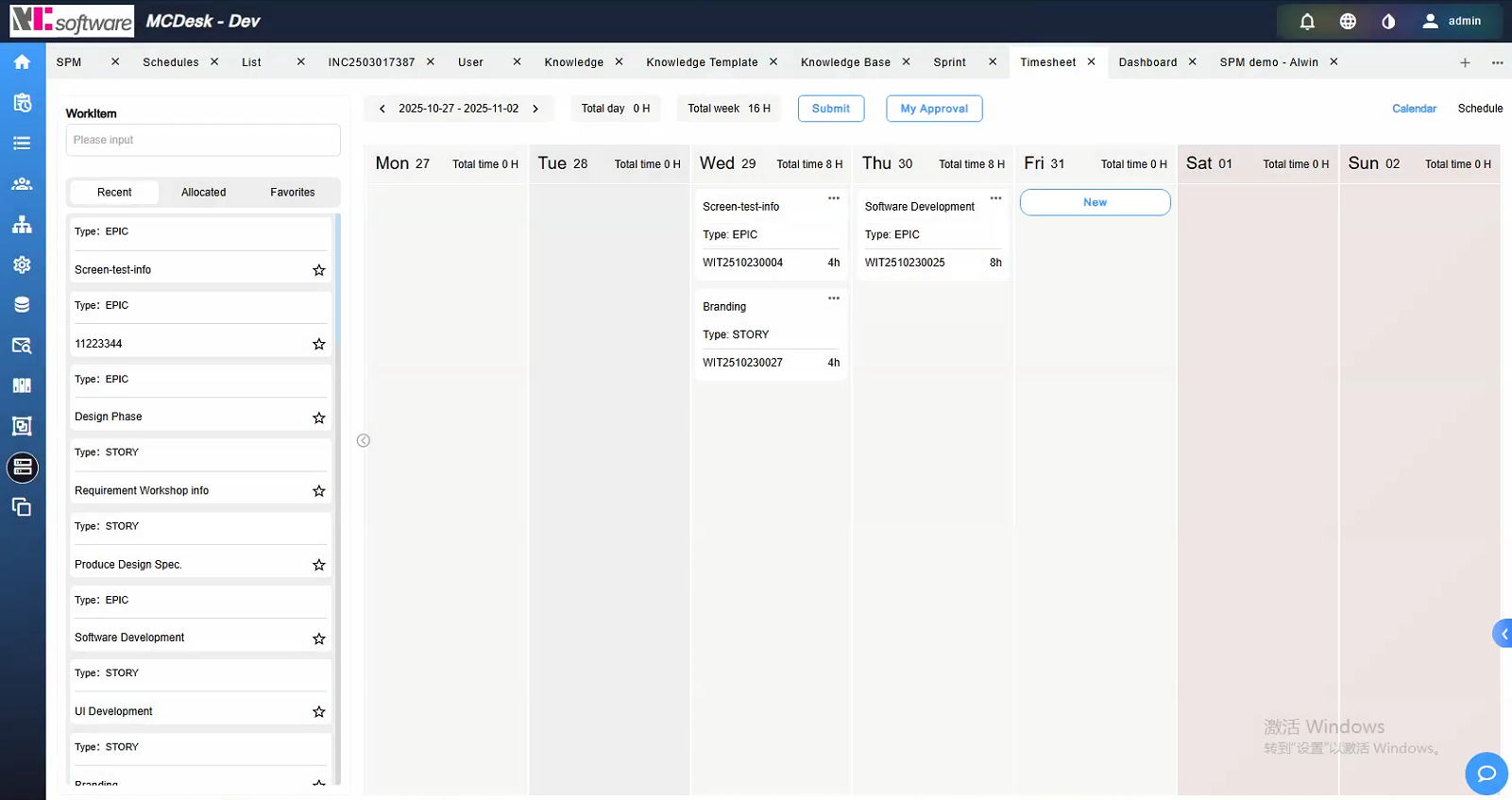Screen dimensions: 1512x800
Task: Open the notifications bell
Action: pos(1307,21)
